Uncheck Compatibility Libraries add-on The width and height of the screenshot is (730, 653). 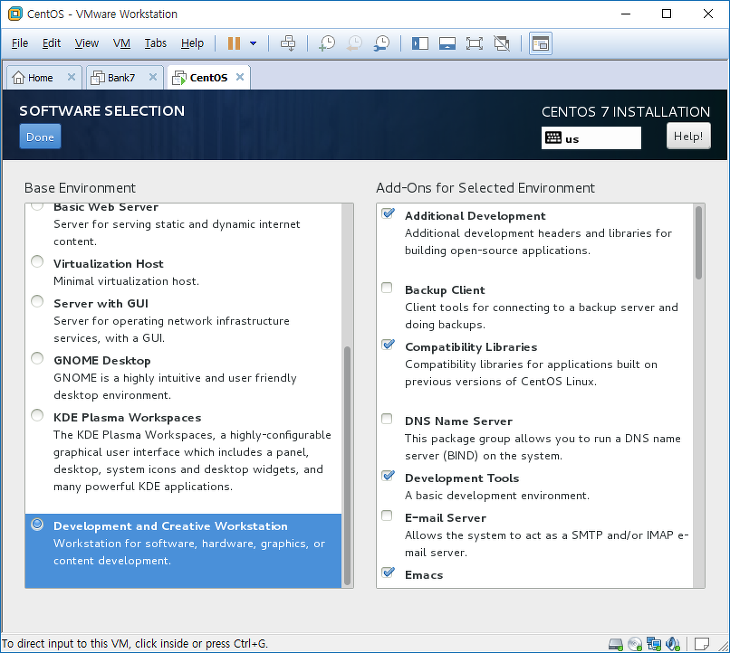[x=387, y=344]
